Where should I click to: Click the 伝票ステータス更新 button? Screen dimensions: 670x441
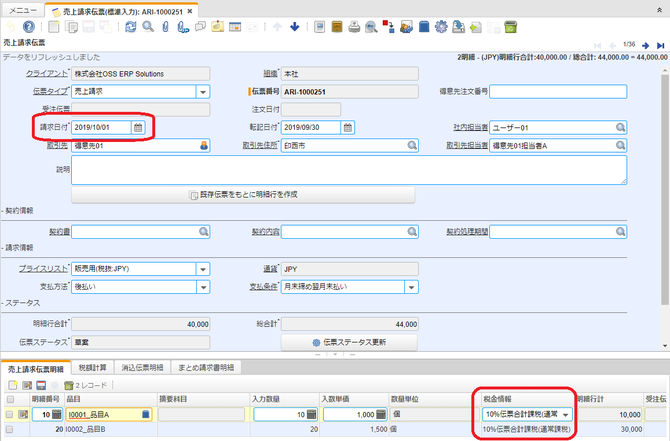coord(349,342)
